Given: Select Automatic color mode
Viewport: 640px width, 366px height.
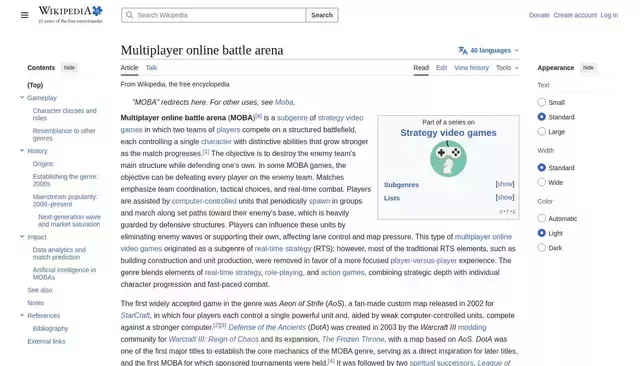Looking at the screenshot, I should coord(542,218).
